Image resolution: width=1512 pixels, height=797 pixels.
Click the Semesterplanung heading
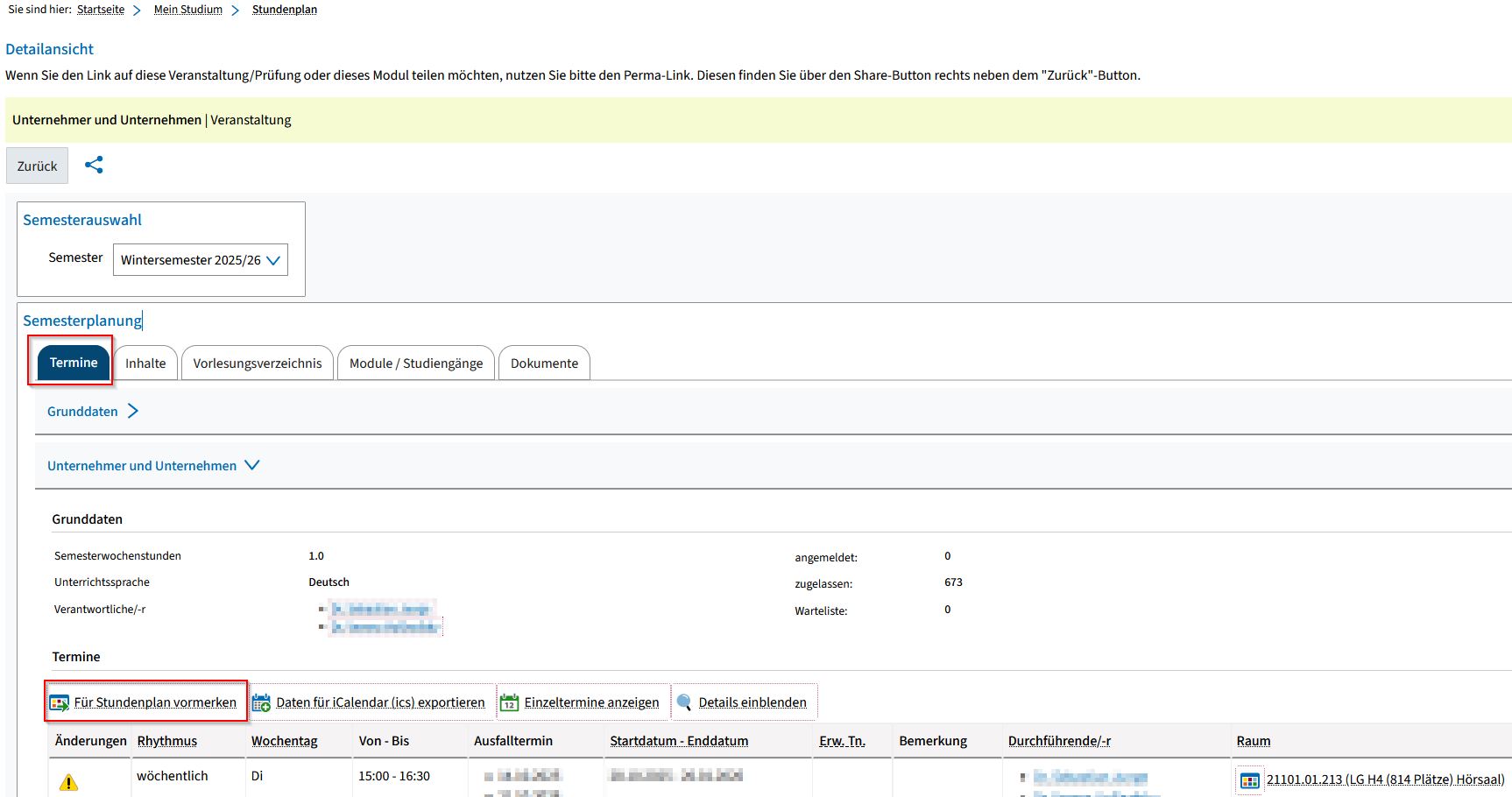pyautogui.click(x=82, y=321)
